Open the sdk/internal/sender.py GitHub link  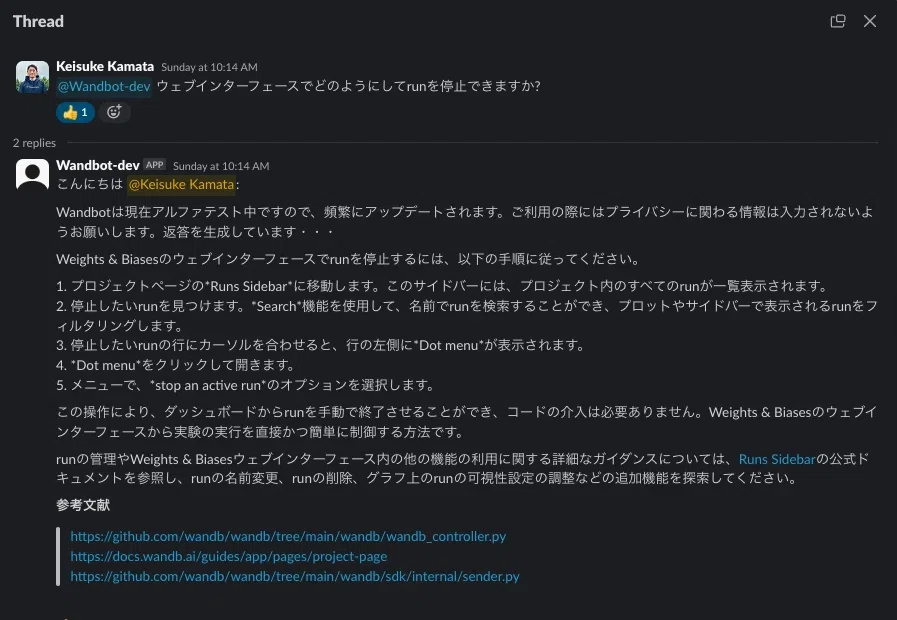coord(295,577)
